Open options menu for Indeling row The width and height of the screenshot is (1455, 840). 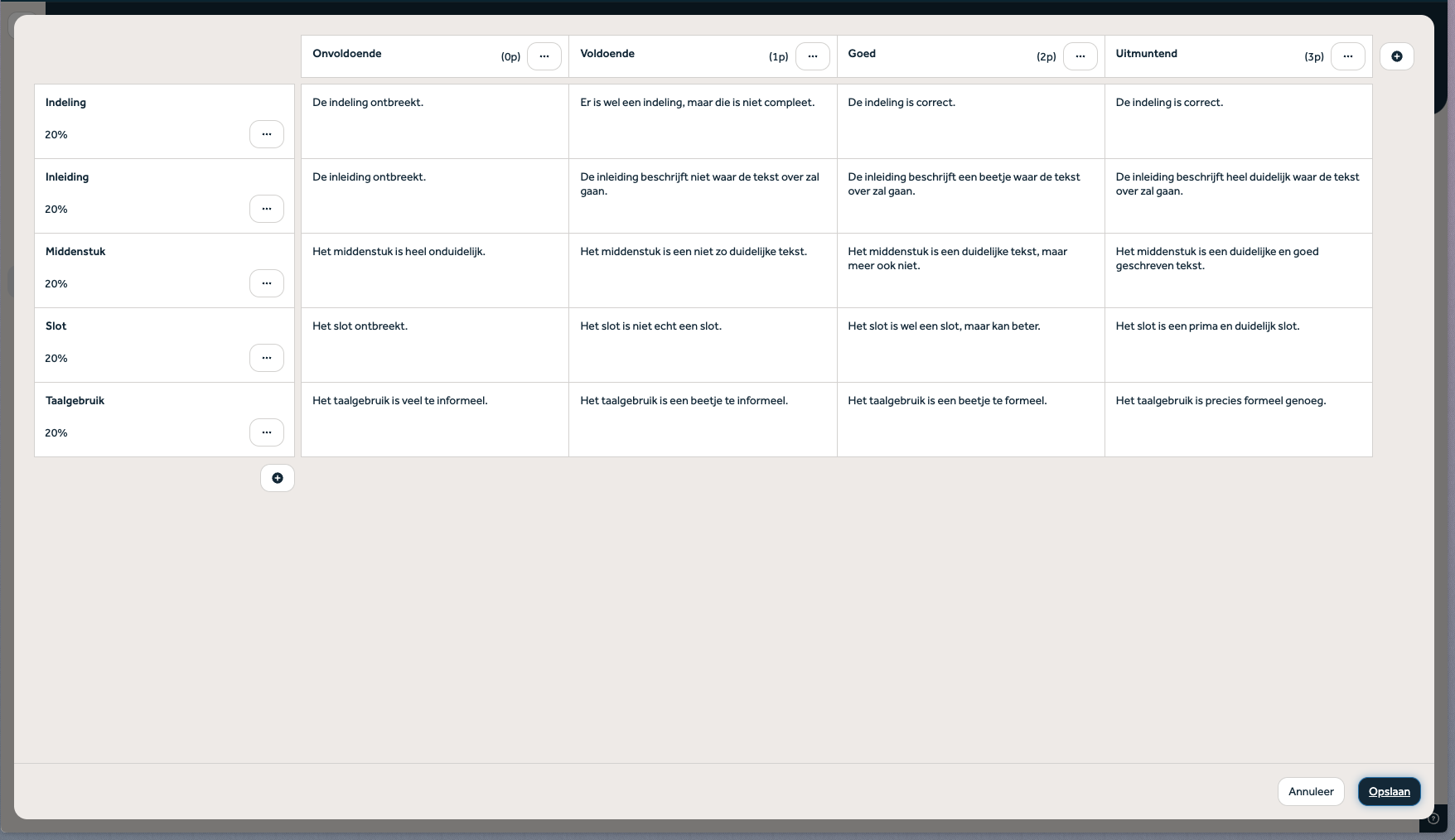267,134
